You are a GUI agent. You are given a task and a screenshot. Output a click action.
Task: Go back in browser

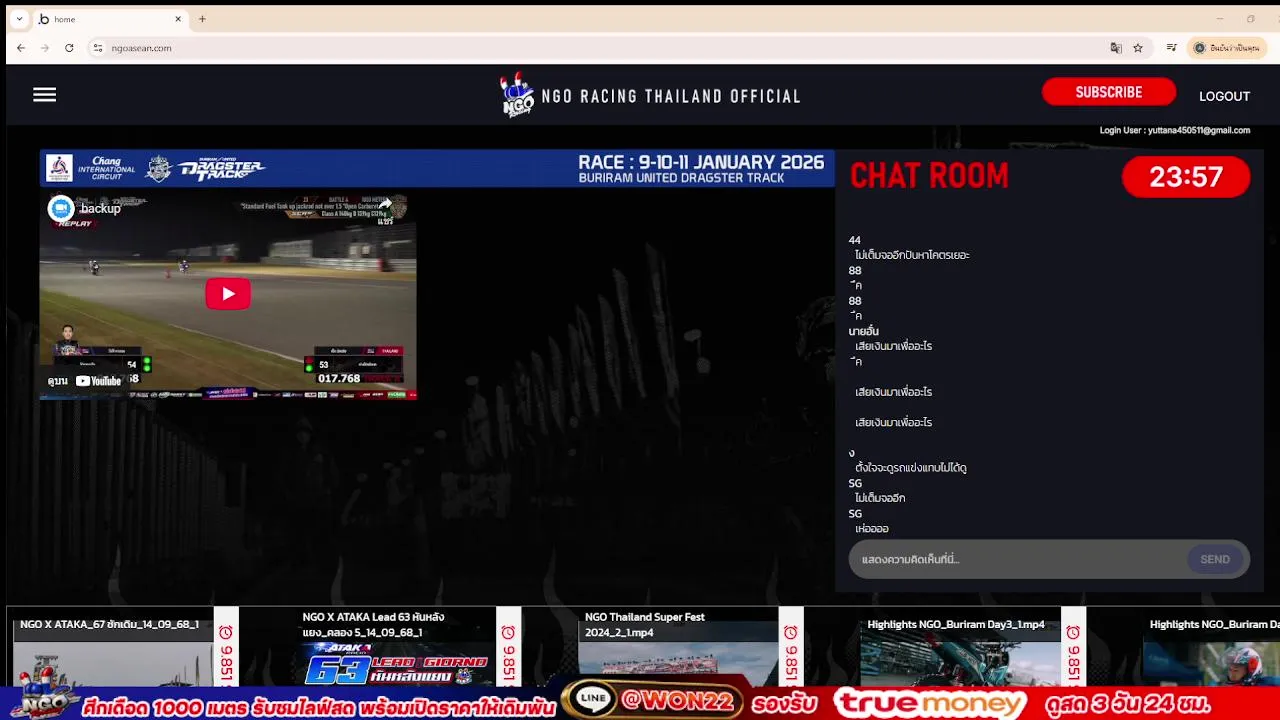click(x=21, y=48)
